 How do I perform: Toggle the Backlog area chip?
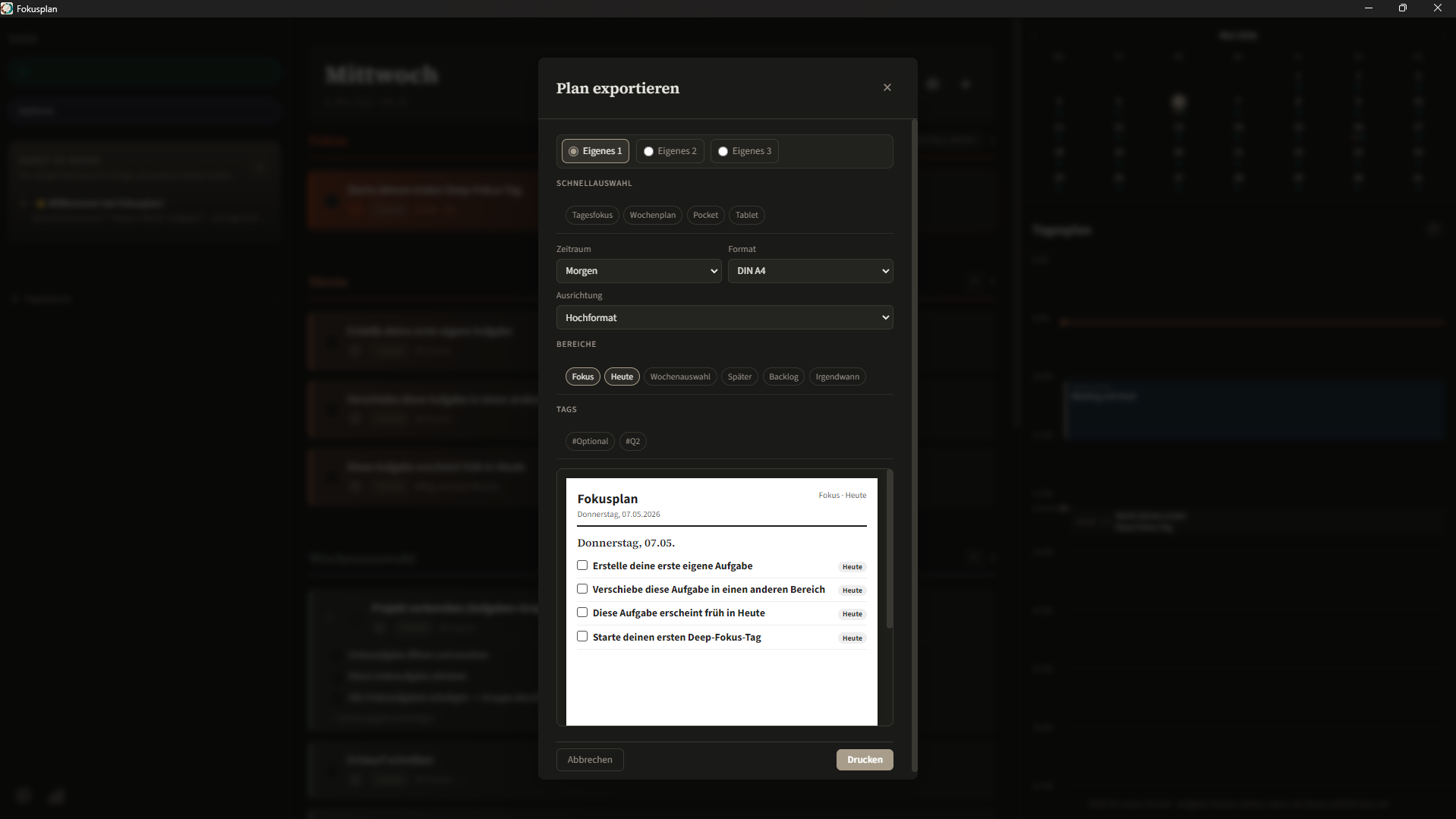pos(783,376)
